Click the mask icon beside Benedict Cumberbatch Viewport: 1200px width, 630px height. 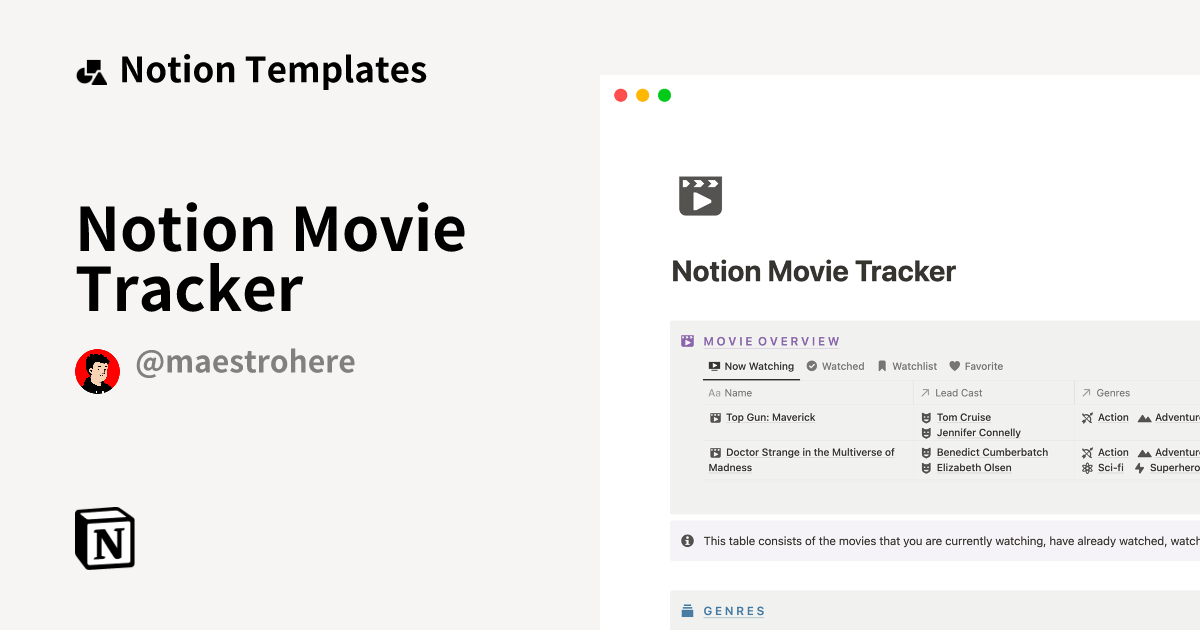[x=926, y=452]
